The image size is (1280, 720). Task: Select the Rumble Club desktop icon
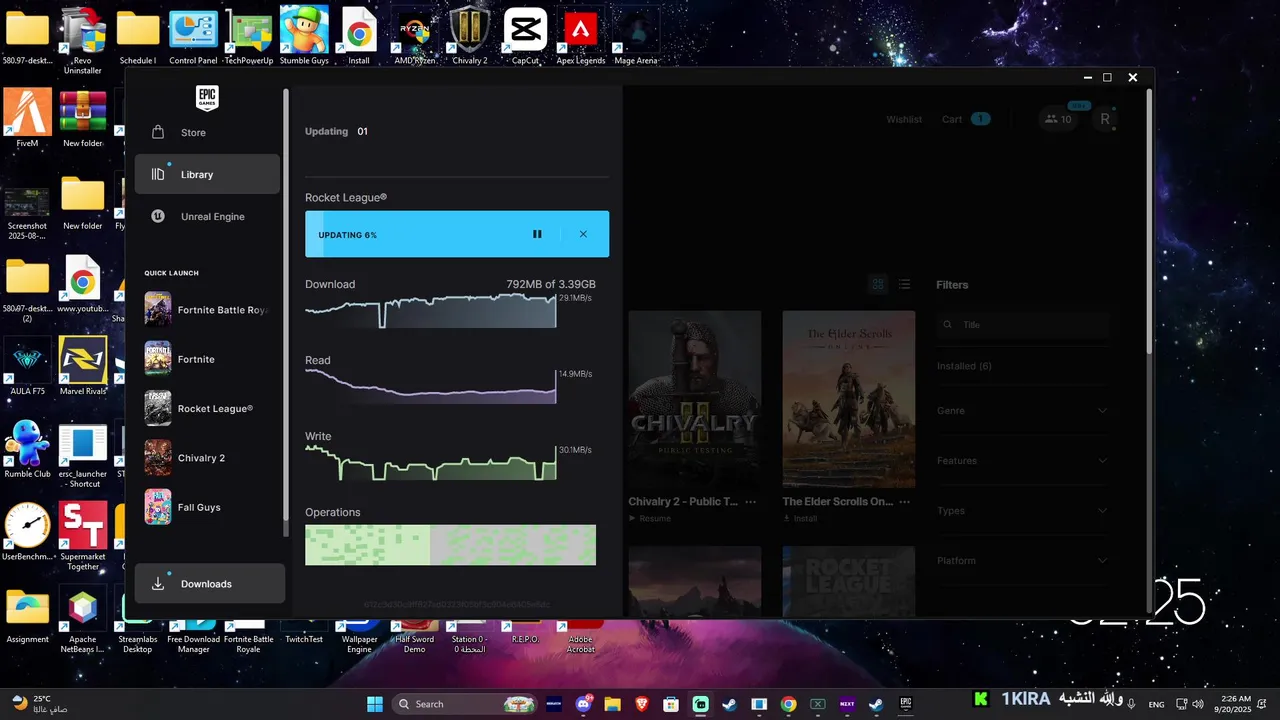[27, 448]
